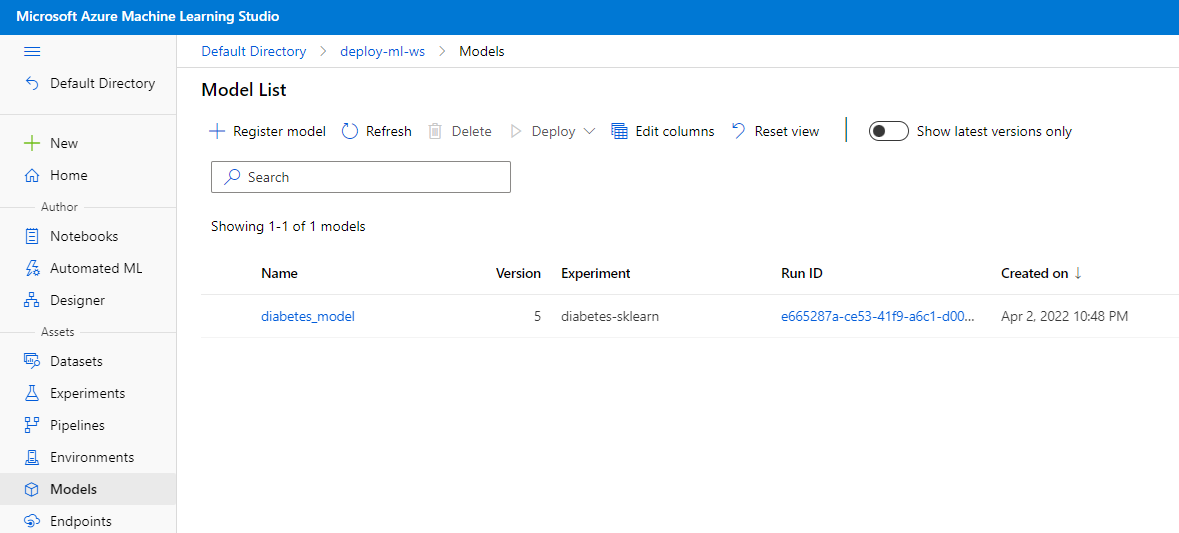This screenshot has height=533, width=1179.
Task: Sort by Created on column arrow
Action: (x=1078, y=274)
